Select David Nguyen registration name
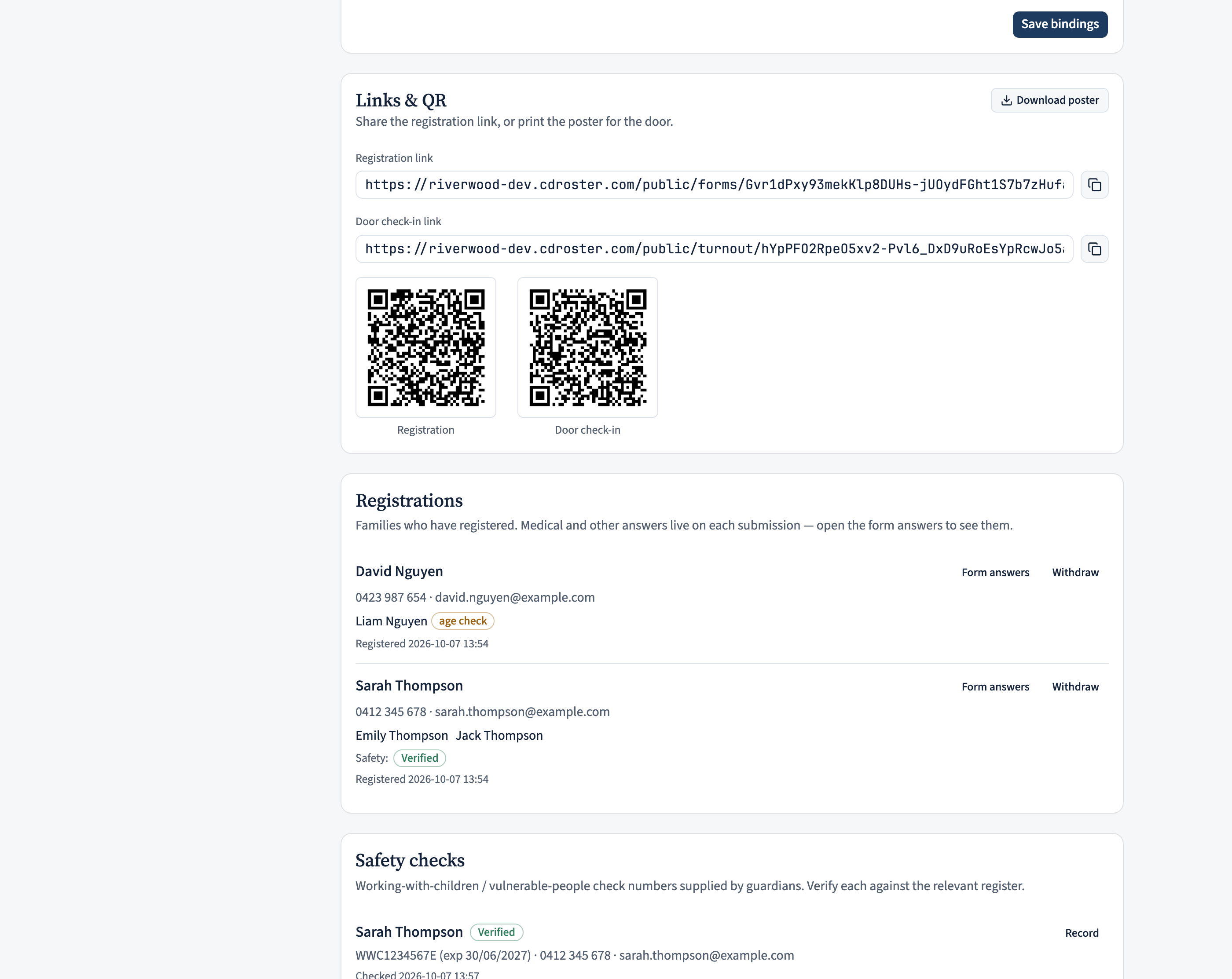1232x979 pixels. tap(399, 571)
